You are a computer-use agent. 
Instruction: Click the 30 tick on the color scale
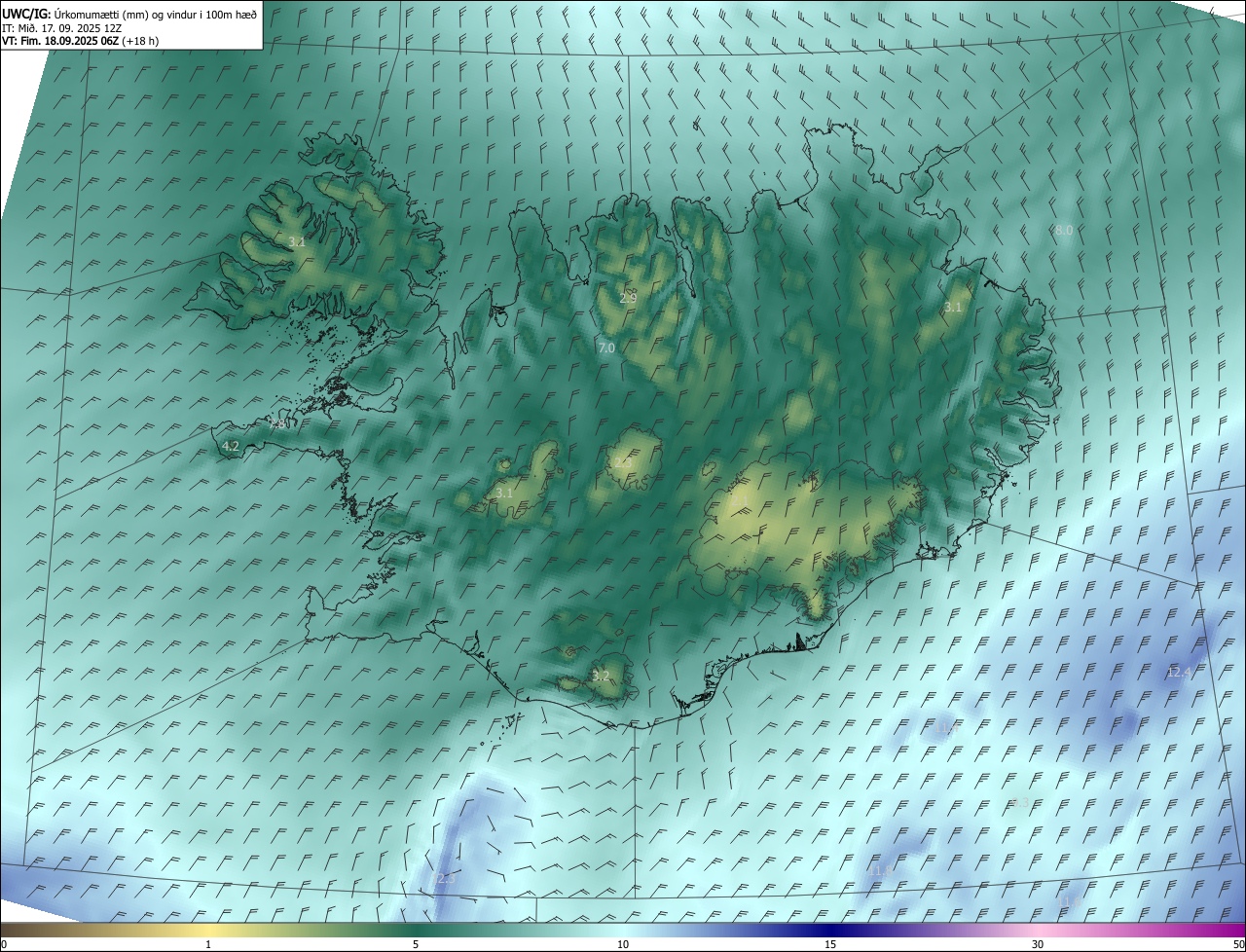[1038, 944]
